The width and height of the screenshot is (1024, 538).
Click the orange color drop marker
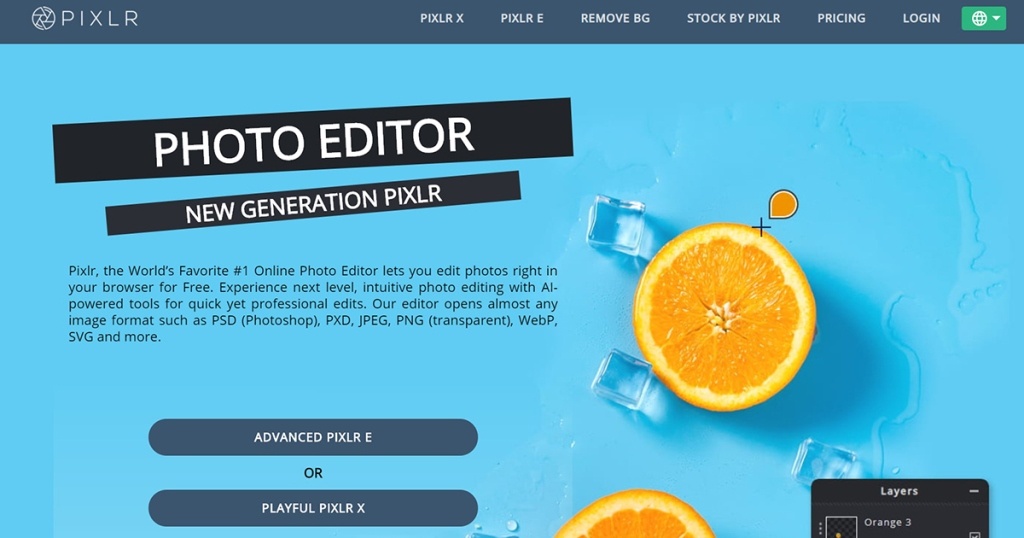783,204
